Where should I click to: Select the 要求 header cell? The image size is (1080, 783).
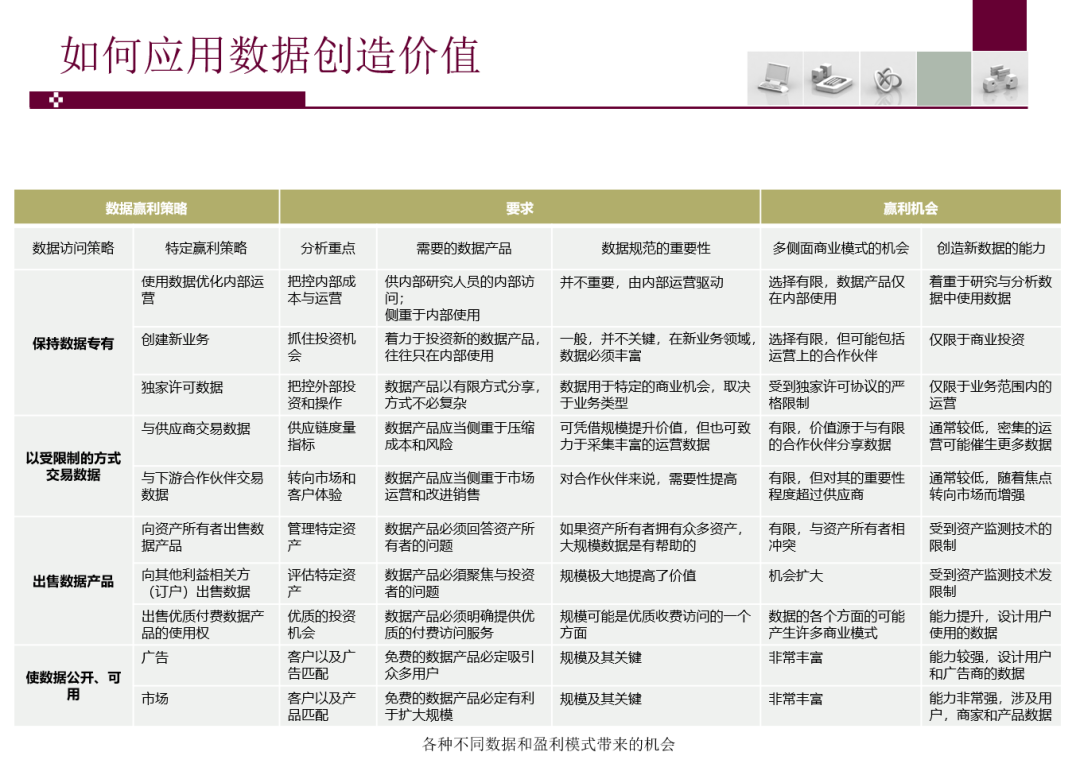click(519, 208)
